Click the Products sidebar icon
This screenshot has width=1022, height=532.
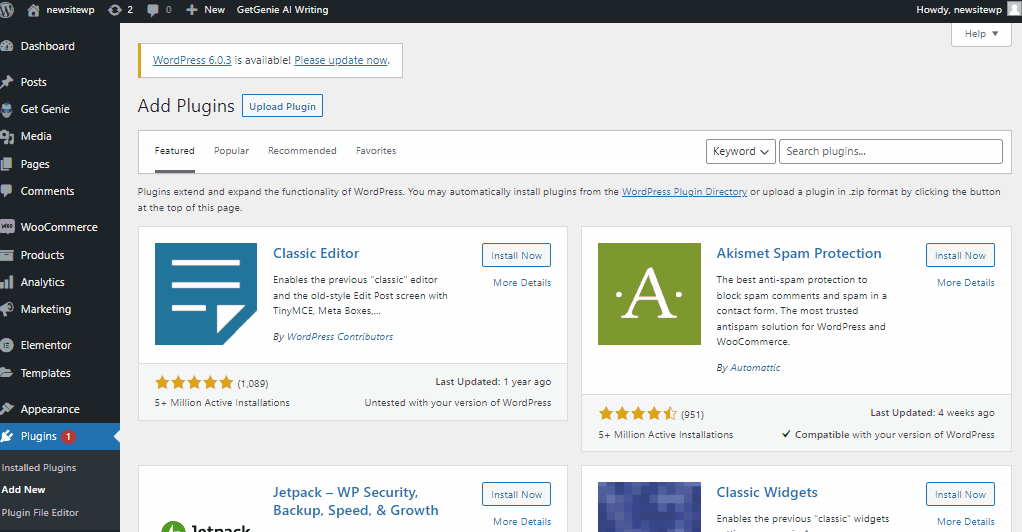pos(7,255)
